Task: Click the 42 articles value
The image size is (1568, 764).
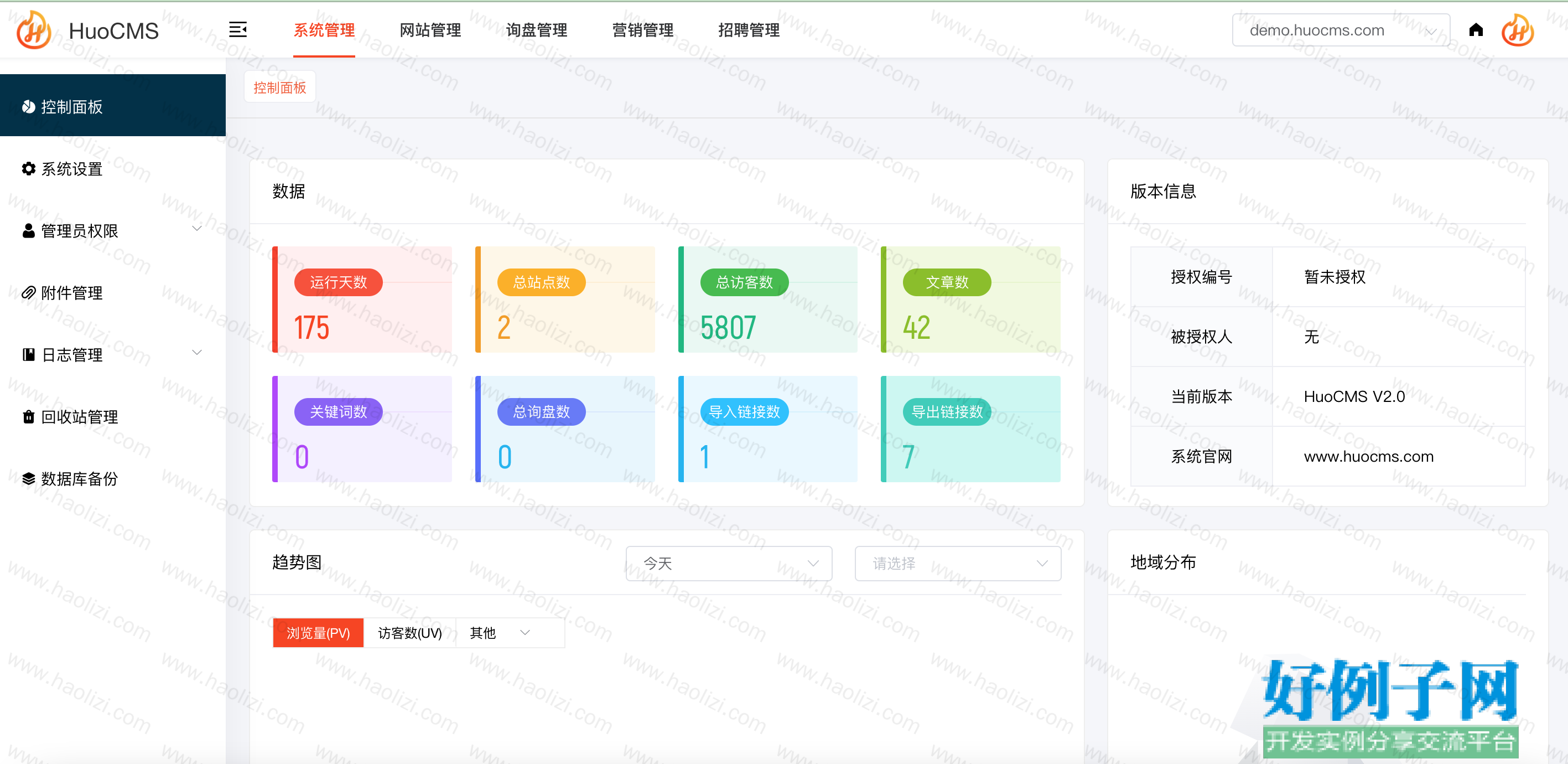Action: [x=917, y=327]
